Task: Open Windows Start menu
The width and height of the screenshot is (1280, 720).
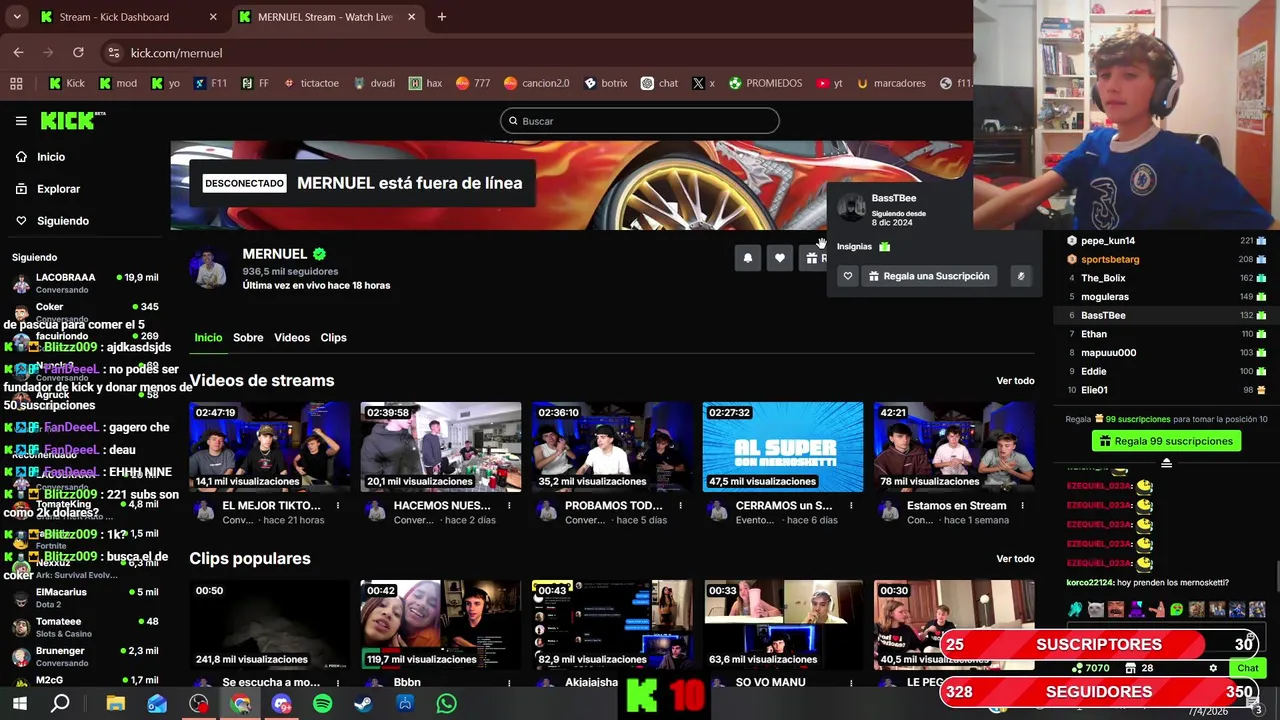Action: click(x=19, y=704)
